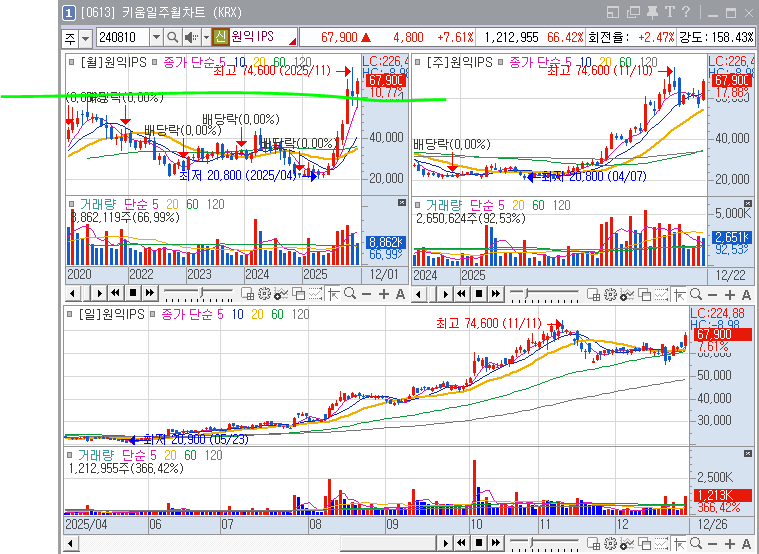Toggle the square marker before [월]원익IPS
The height and width of the screenshot is (554, 759).
pyautogui.click(x=72, y=62)
